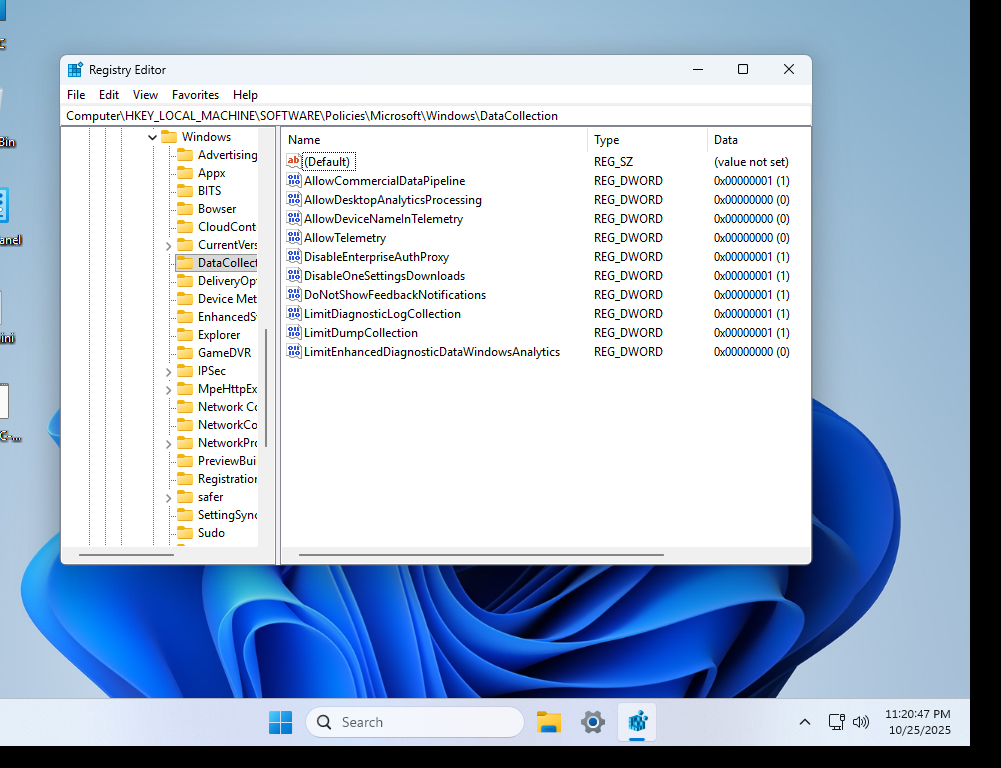This screenshot has width=1001, height=768.
Task: Select the DeliveryOp key in tree
Action: click(x=227, y=281)
